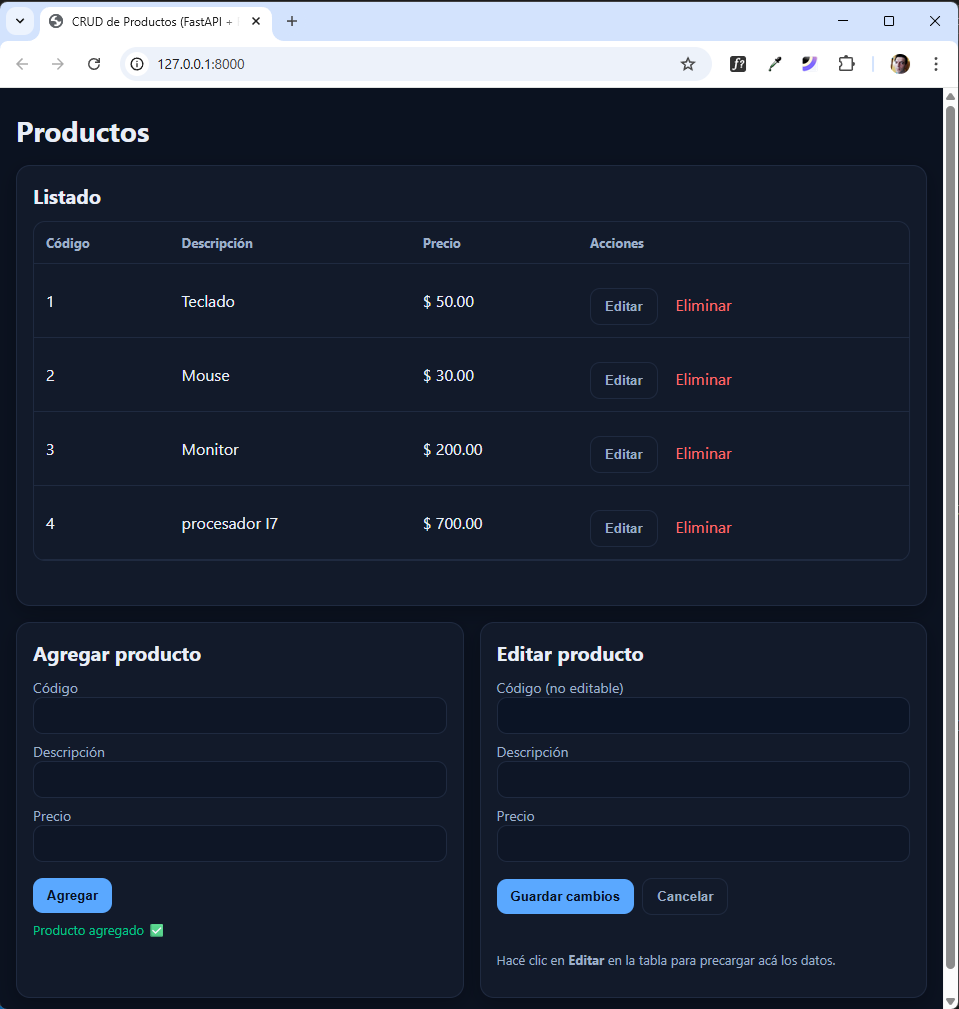
Task: Open the purple extension icon in toolbar
Action: tap(809, 64)
